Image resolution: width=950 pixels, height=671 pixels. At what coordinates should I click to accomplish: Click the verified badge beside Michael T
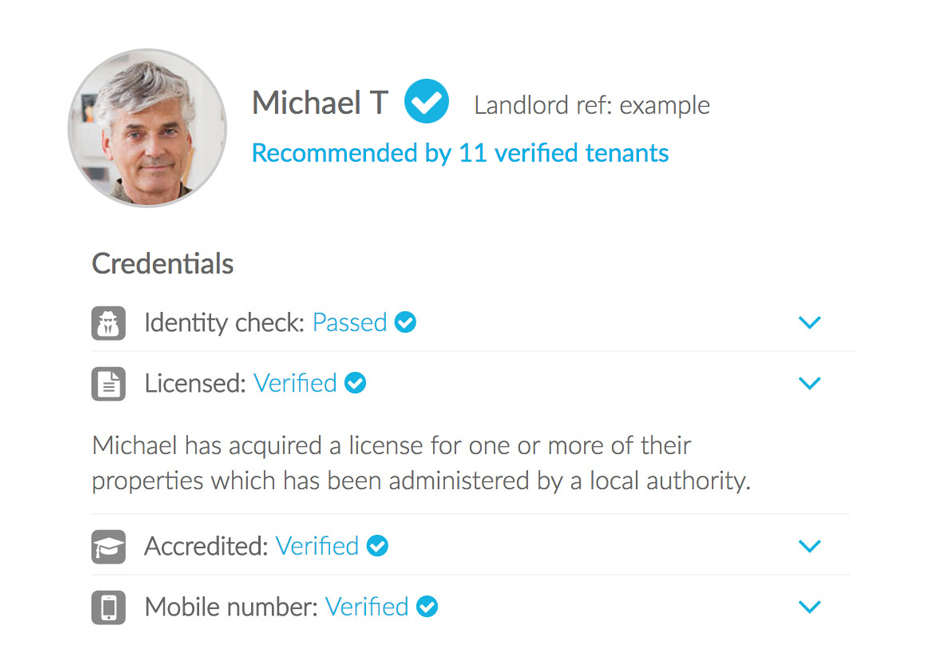(x=427, y=102)
